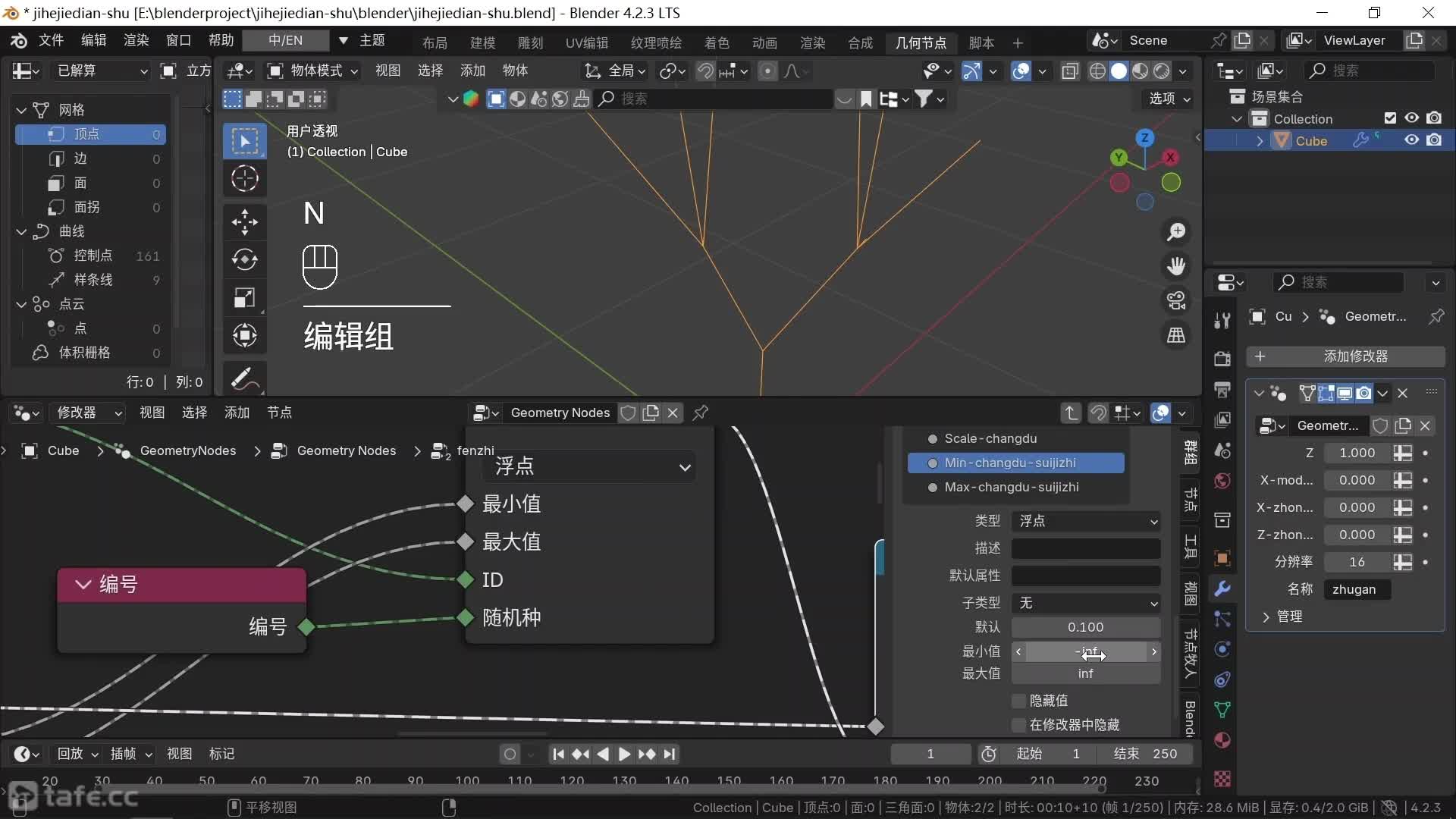
Task: Open the Modifiers wrench properties tab
Action: 1222,588
